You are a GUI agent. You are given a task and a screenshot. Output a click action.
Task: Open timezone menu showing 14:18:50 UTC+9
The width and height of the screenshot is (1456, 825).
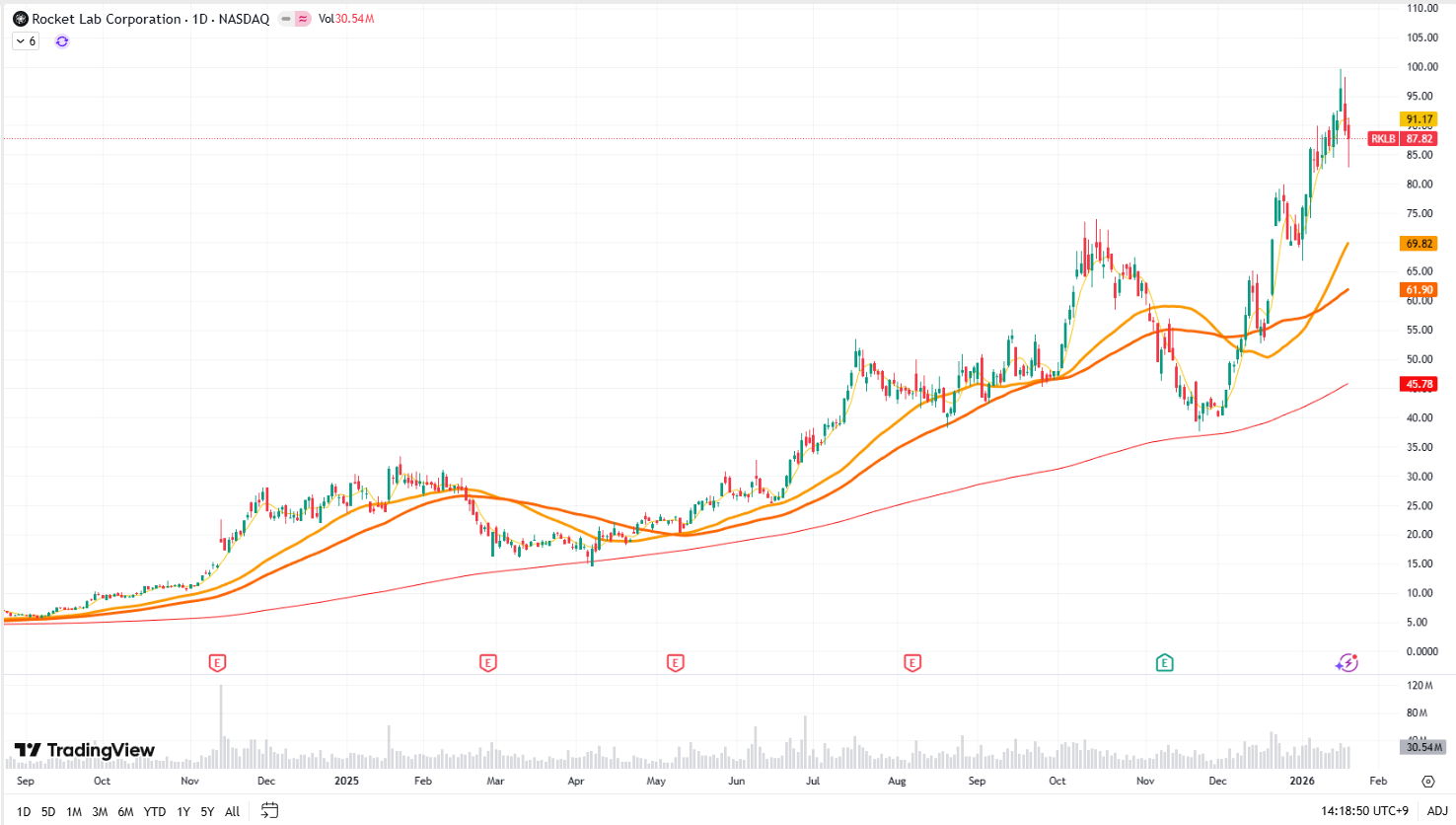1364,811
